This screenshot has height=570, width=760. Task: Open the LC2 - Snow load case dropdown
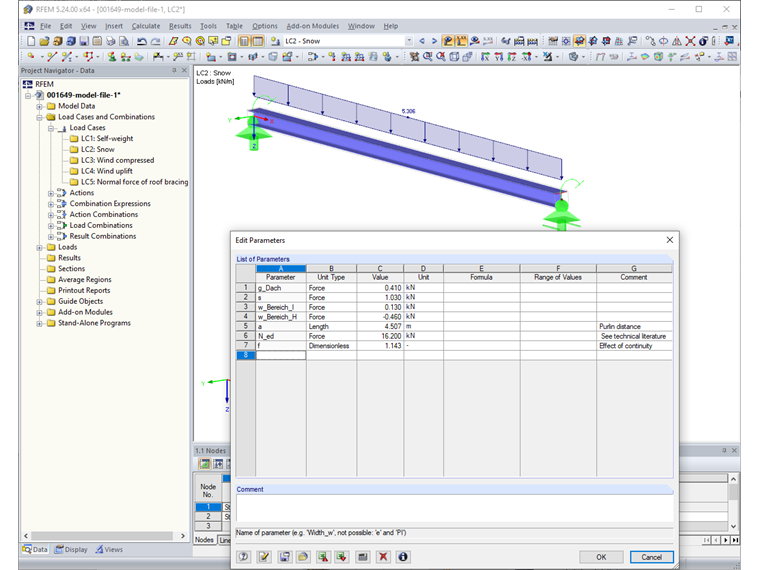point(409,41)
